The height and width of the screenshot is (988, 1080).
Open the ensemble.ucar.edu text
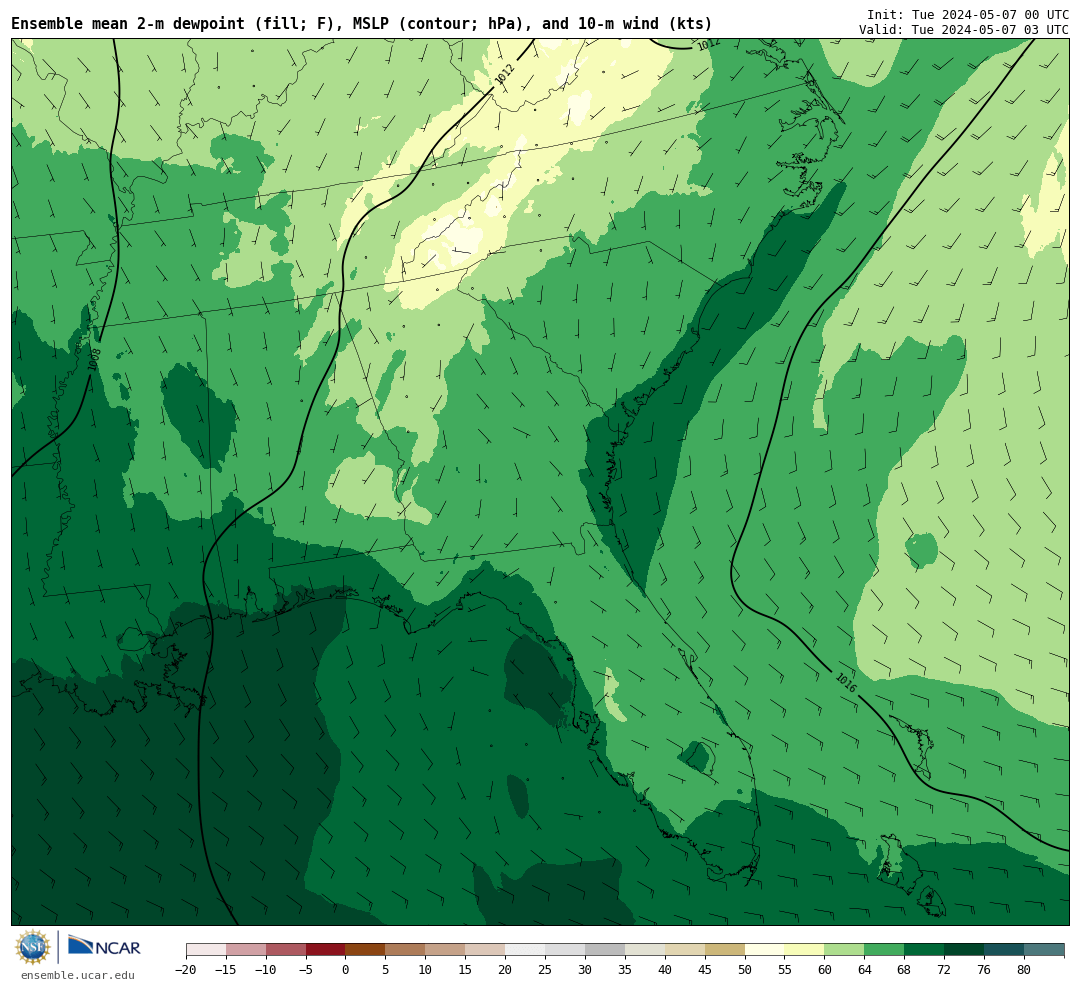click(78, 976)
